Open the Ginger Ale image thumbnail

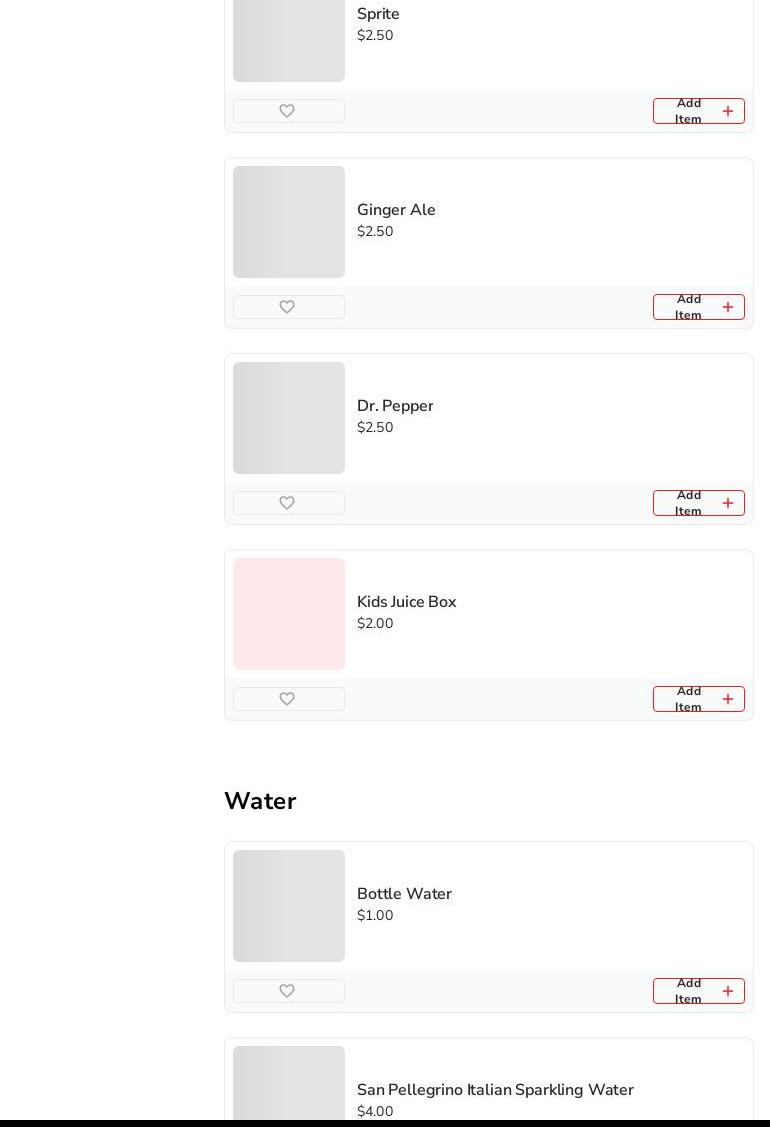click(x=289, y=222)
